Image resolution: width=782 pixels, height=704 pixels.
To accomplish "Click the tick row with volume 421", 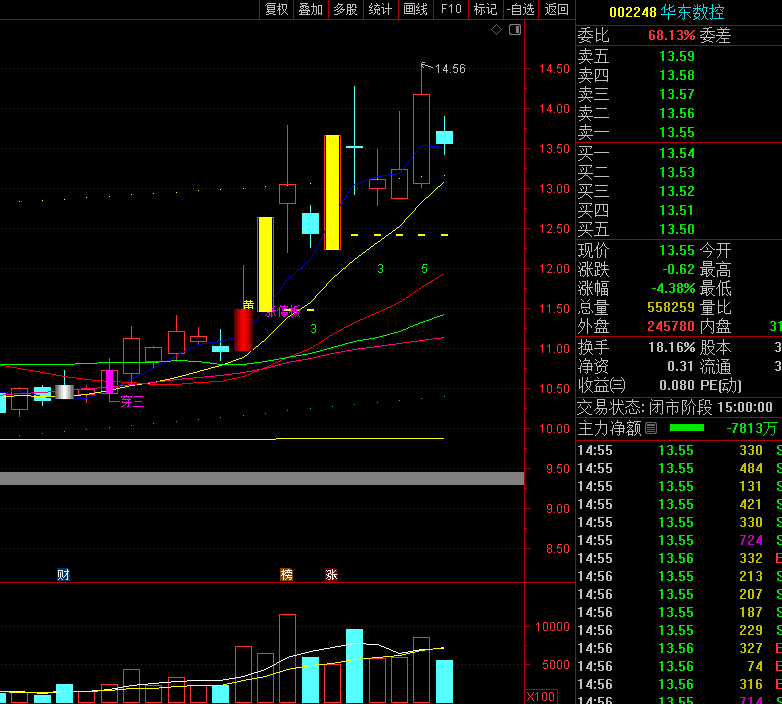I will (x=679, y=504).
